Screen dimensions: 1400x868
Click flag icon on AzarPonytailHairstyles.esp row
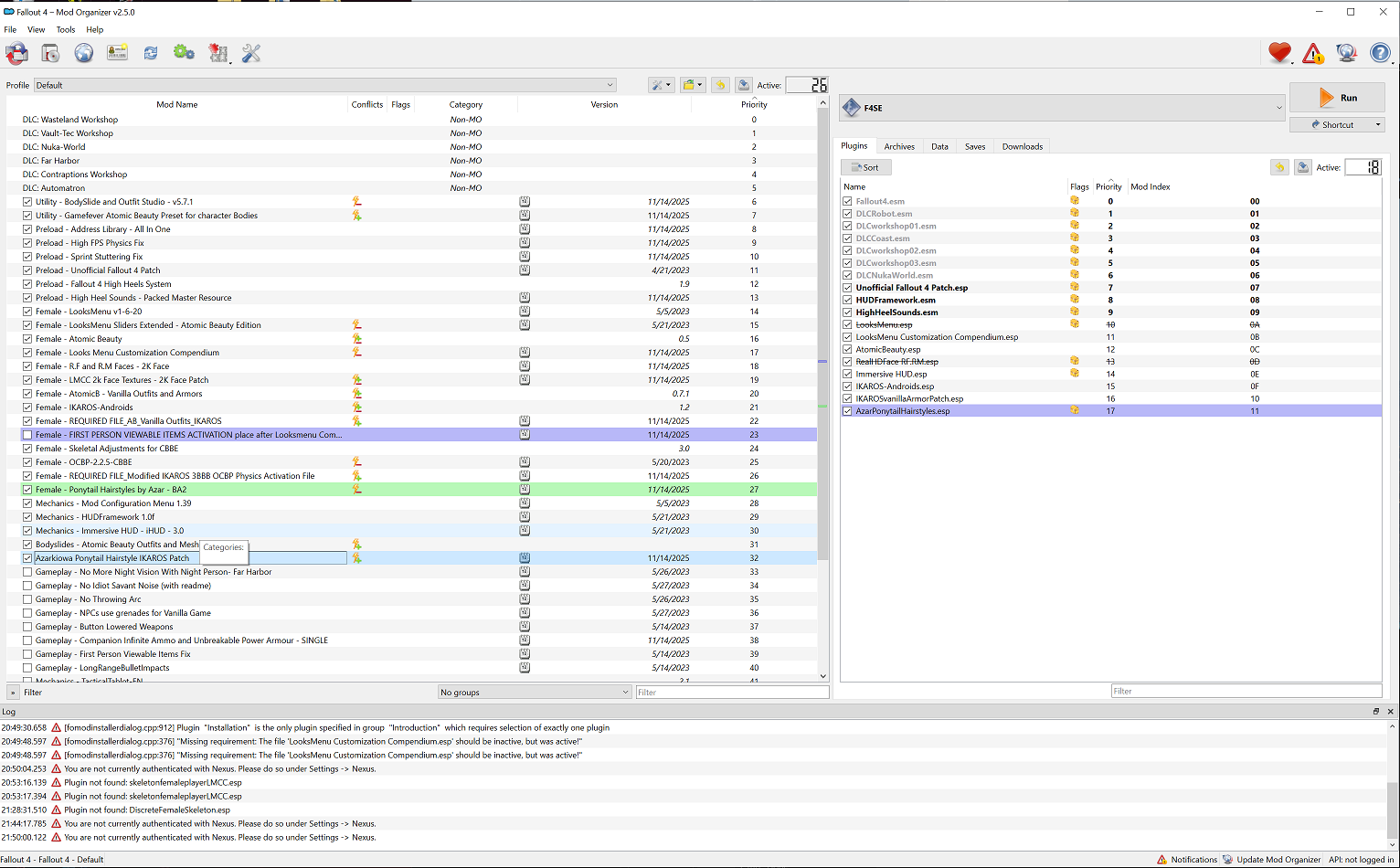click(1075, 411)
